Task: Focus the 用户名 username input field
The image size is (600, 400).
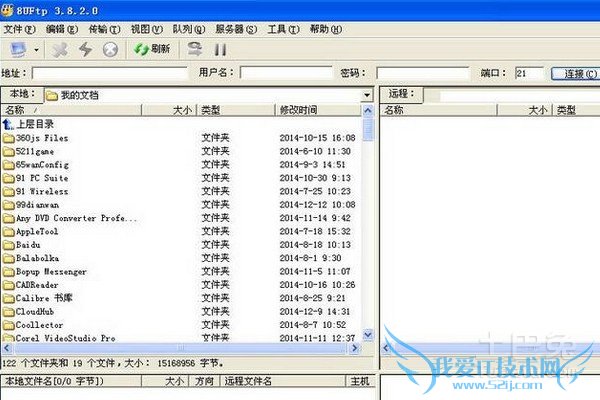Action: [286, 72]
